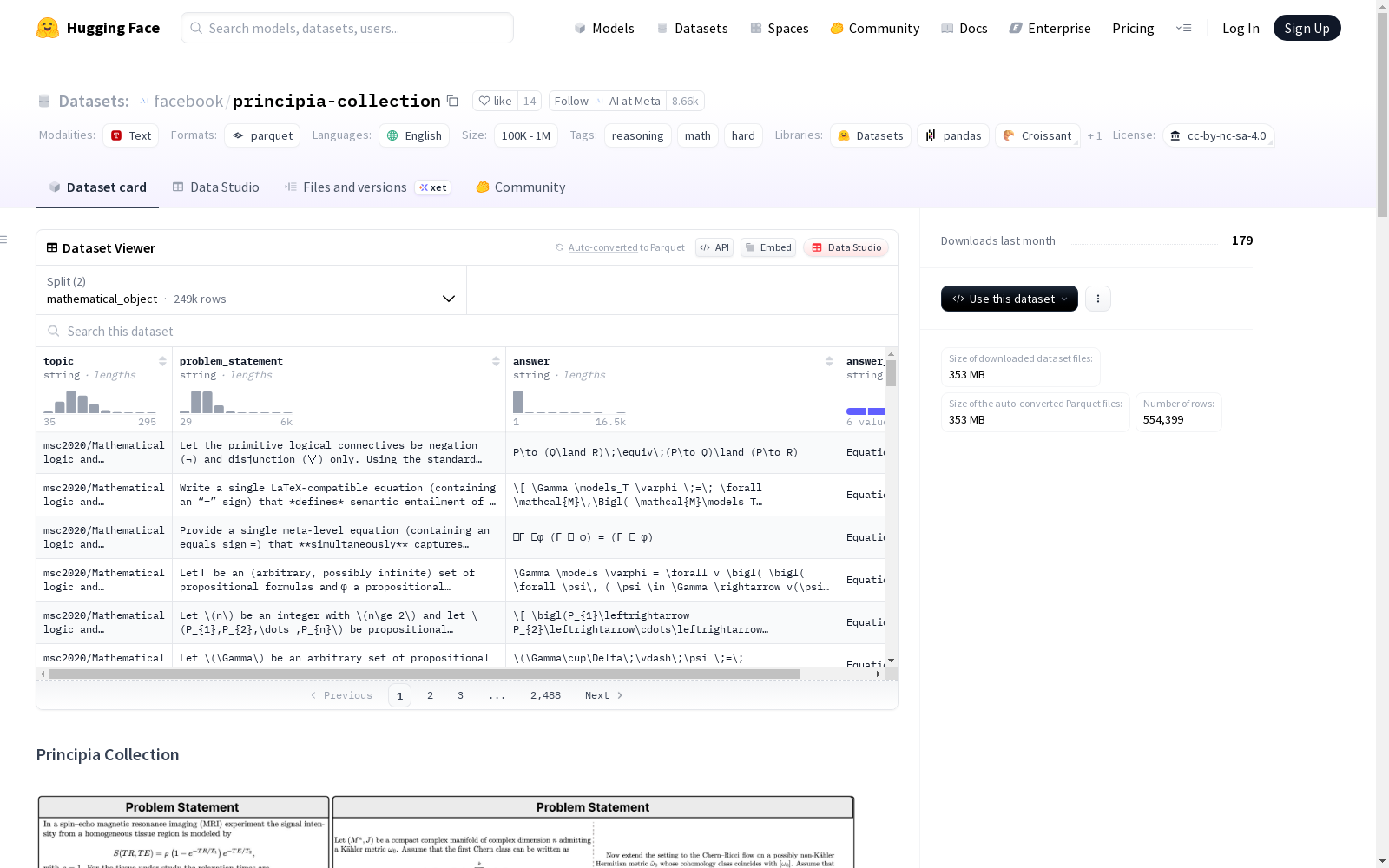This screenshot has width=1389, height=868.
Task: Click the answer lengths histogram
Action: [x=569, y=401]
